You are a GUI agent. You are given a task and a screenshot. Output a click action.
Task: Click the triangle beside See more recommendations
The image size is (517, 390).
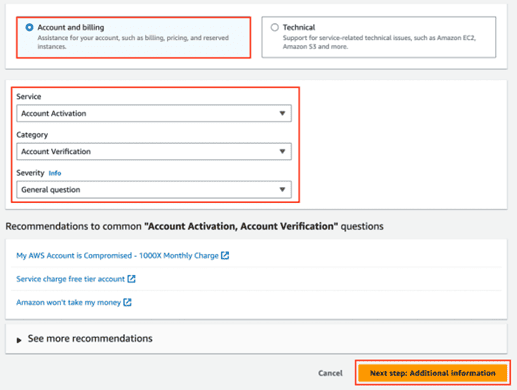click(19, 340)
